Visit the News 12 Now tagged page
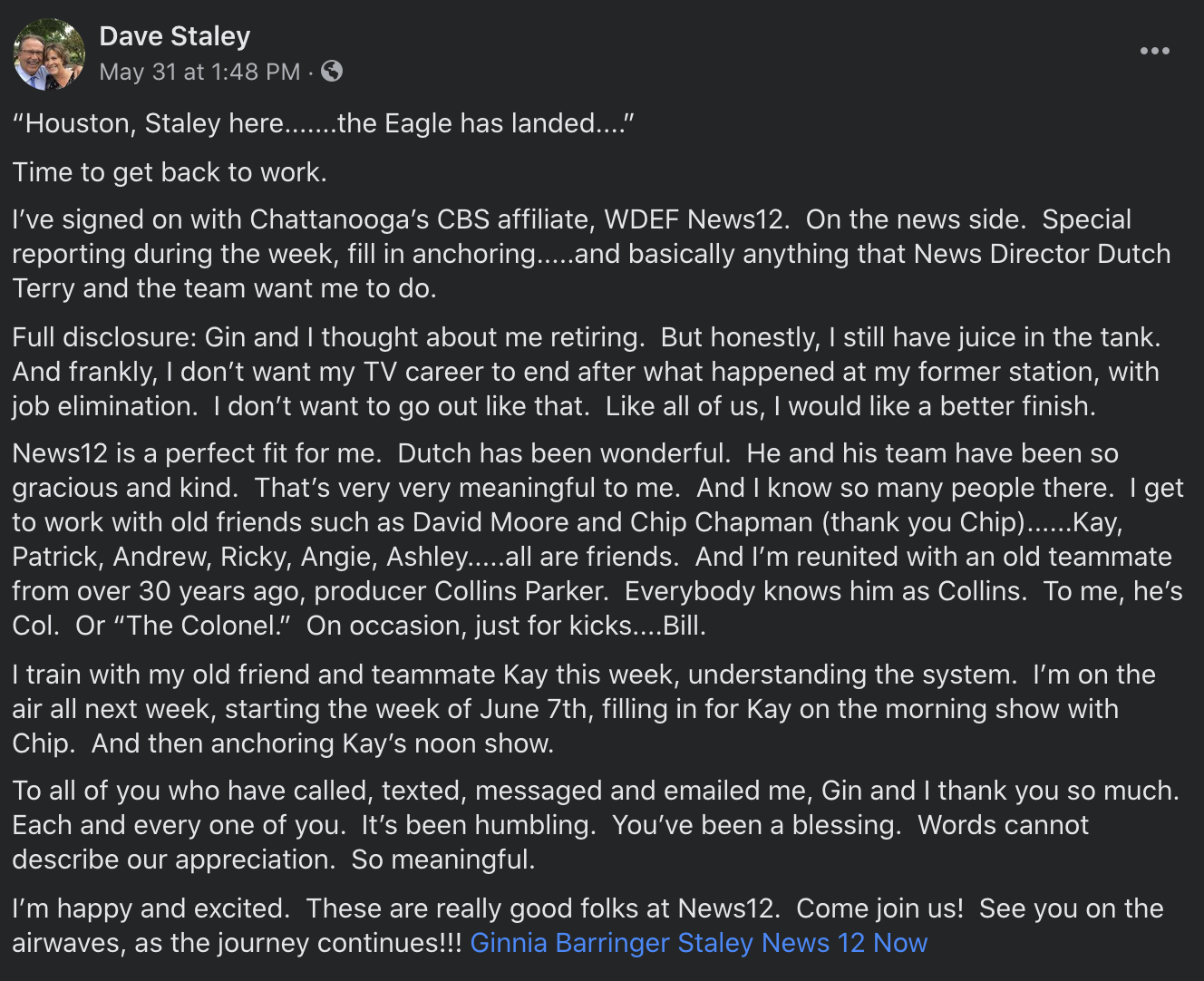This screenshot has width=1204, height=981. [x=844, y=943]
